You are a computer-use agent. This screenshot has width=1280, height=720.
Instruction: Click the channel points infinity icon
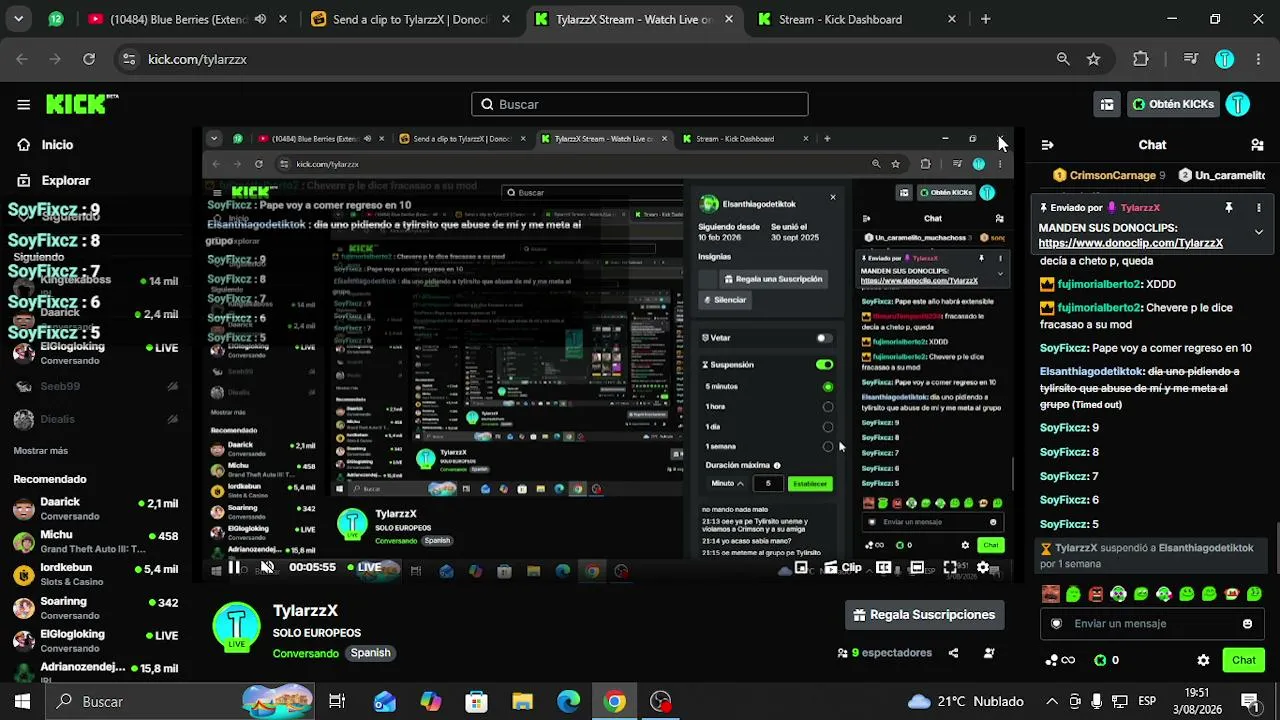tap(1060, 660)
